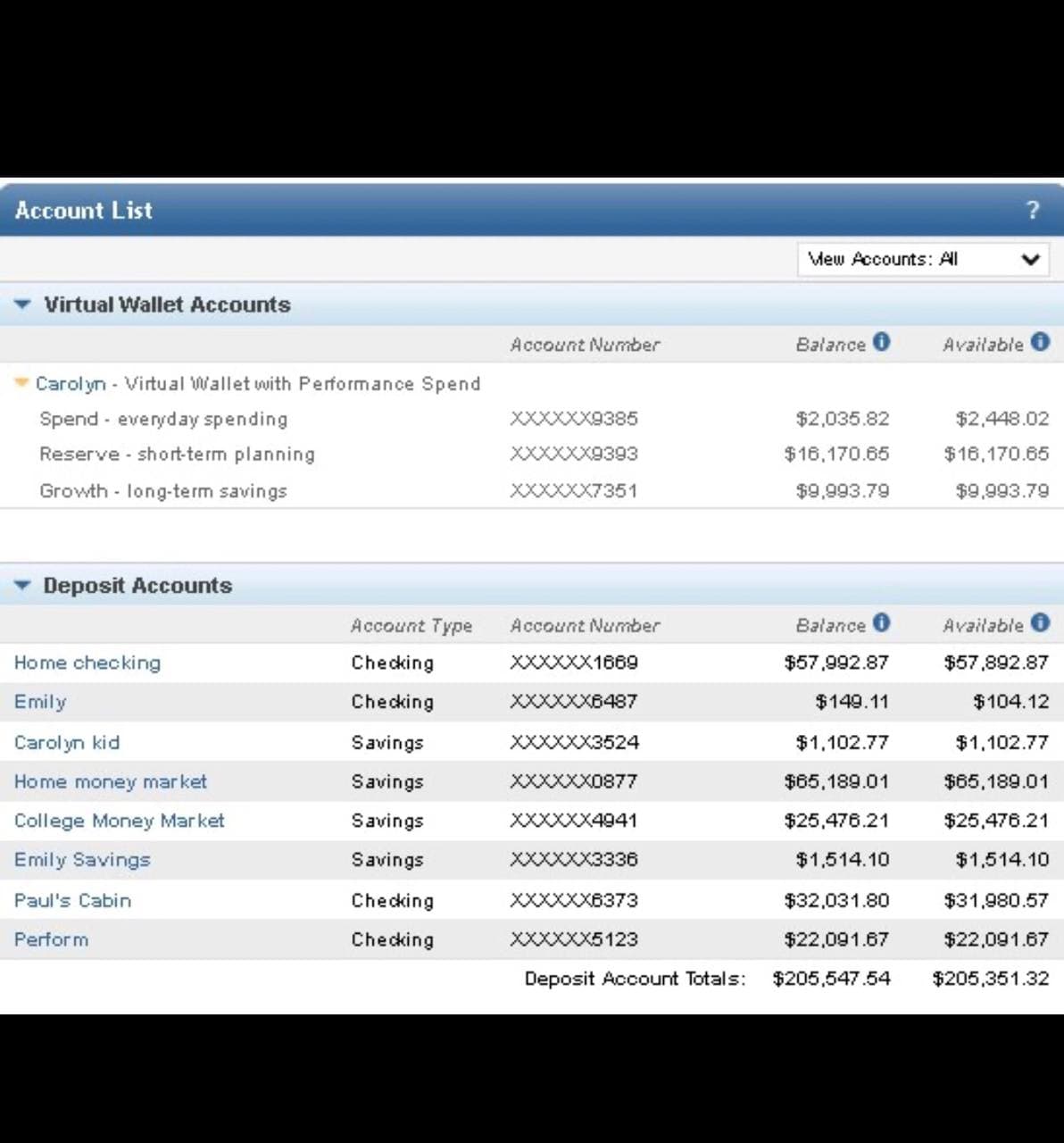Open the Emily Savings account
The width and height of the screenshot is (1064, 1143).
click(x=82, y=860)
